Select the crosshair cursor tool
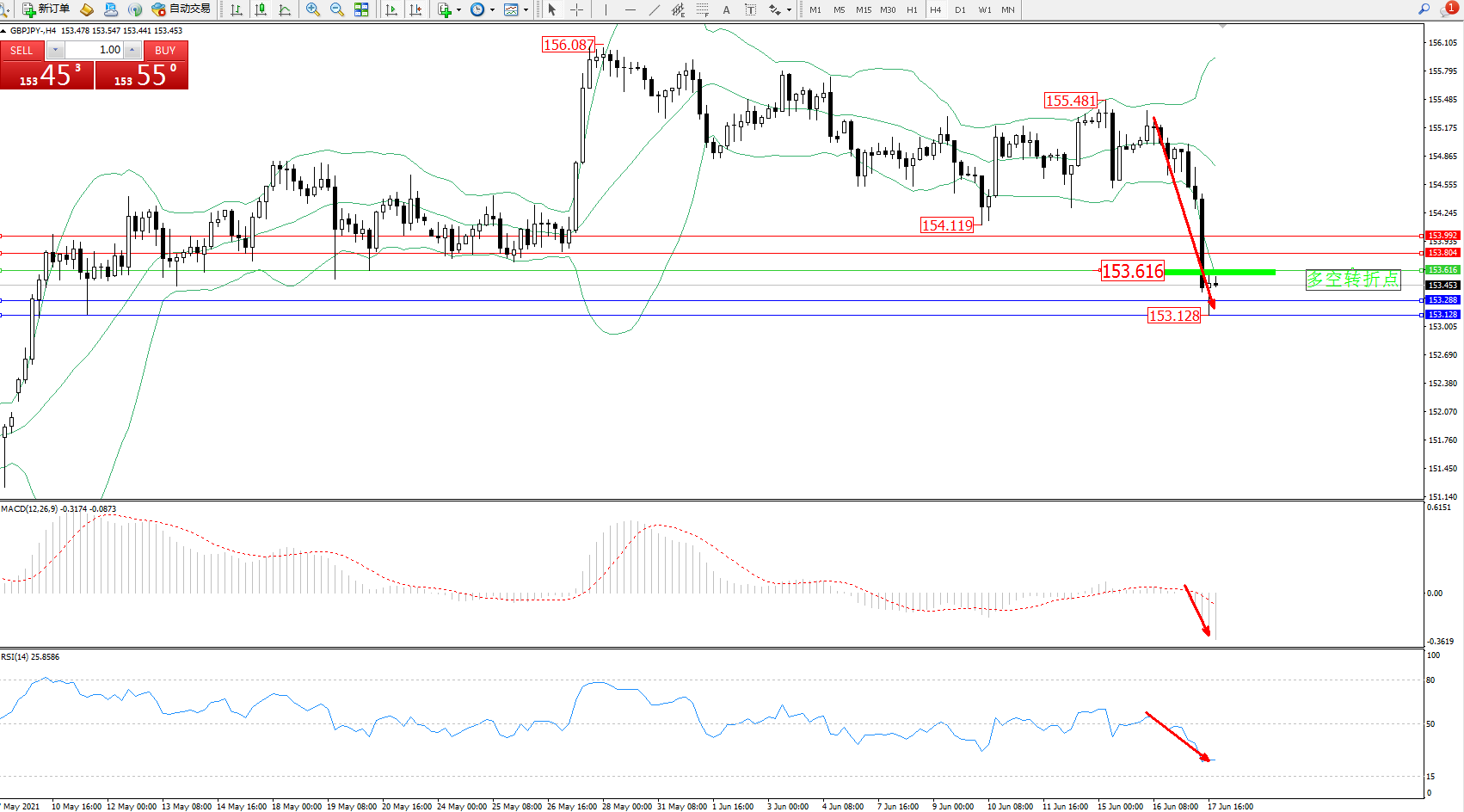 point(576,9)
